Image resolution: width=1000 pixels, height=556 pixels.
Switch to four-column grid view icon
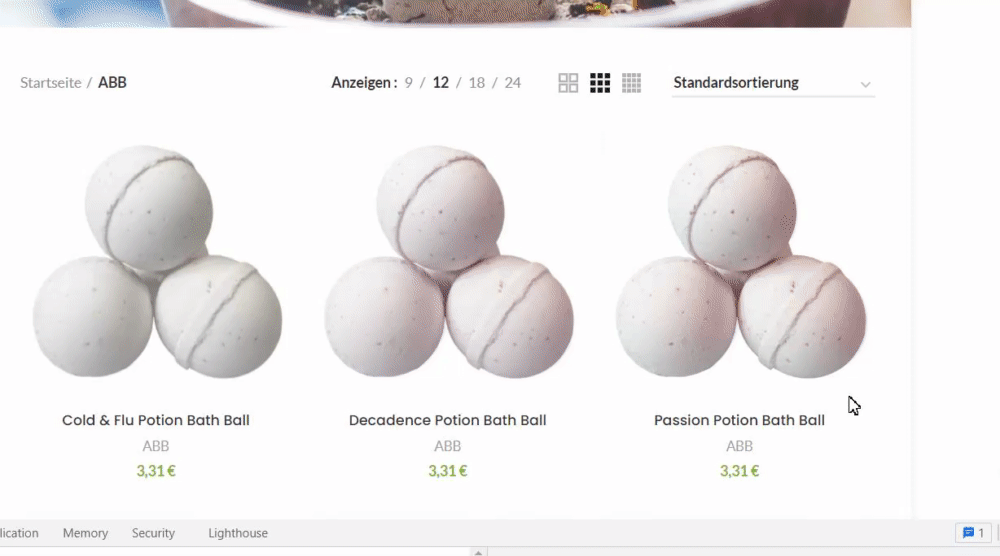coord(631,83)
